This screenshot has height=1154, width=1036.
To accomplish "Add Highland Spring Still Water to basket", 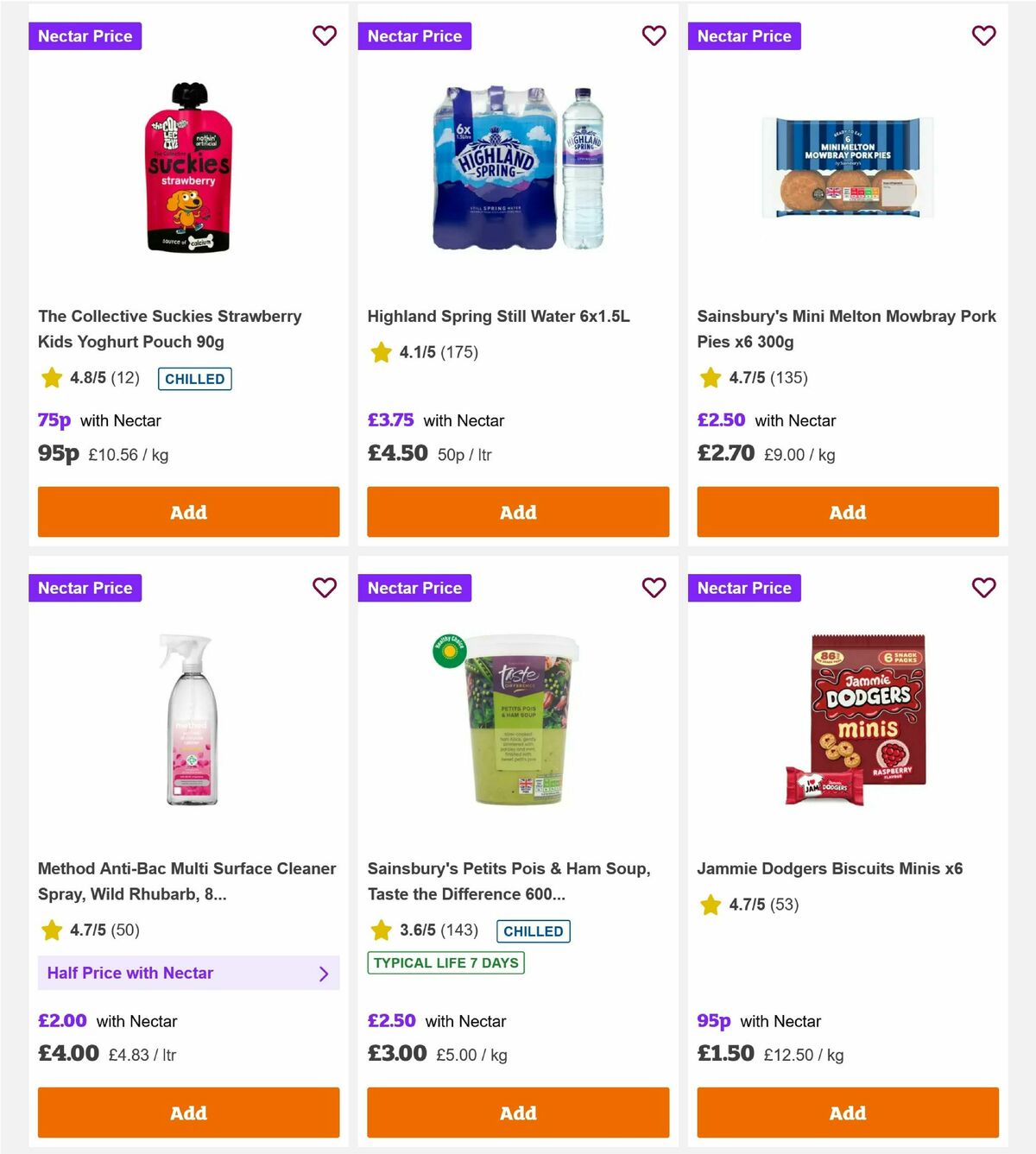I will point(518,512).
